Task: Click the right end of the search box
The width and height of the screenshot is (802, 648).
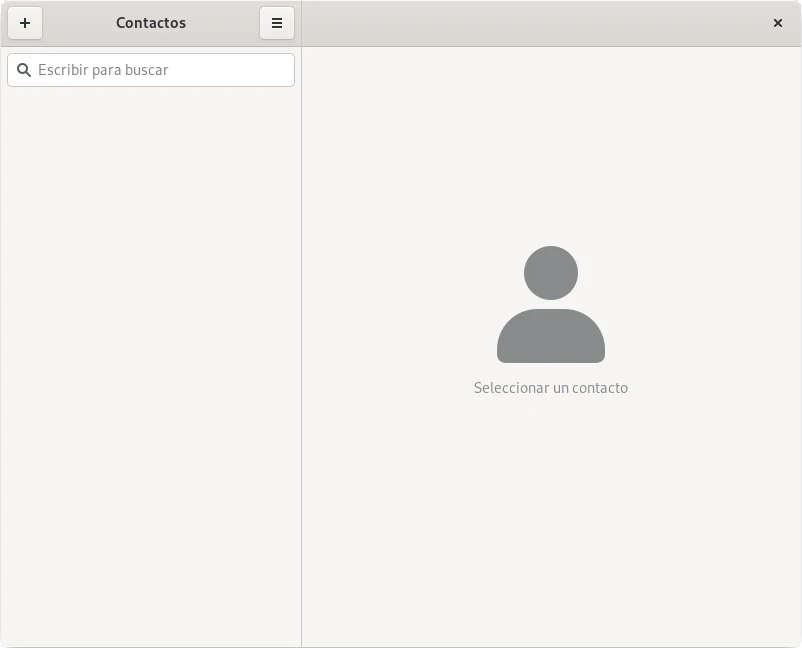Action: [280, 70]
